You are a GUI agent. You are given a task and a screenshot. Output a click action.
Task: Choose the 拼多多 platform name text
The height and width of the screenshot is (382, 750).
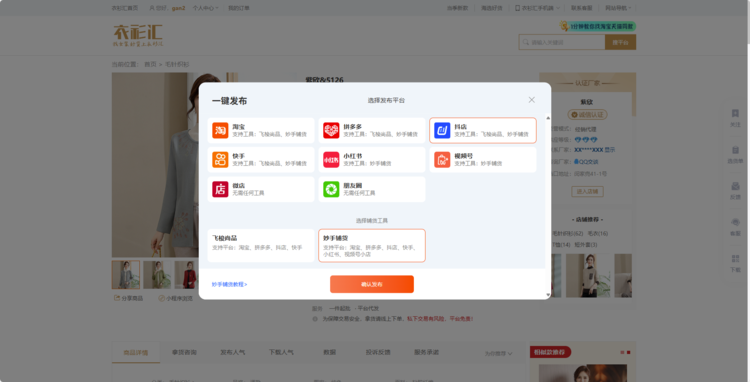tap(353, 127)
